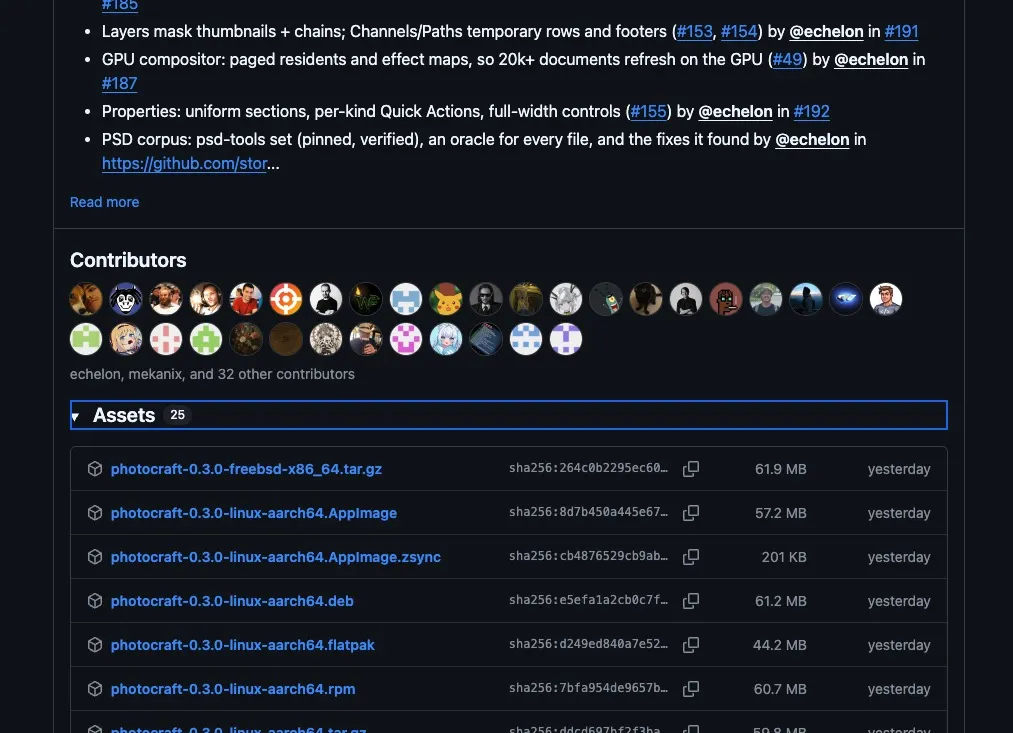The height and width of the screenshot is (733, 1013).
Task: Open the blonde anime girl avatar
Action: point(126,339)
